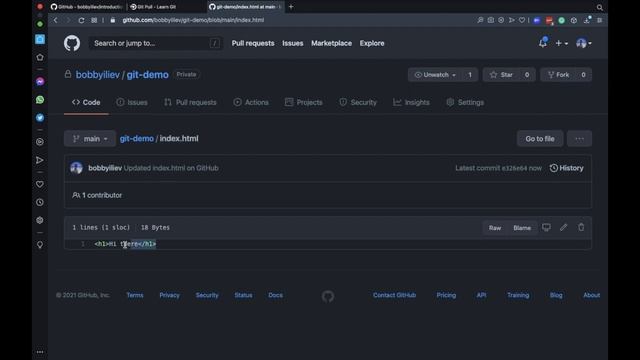Open new browser tab with plus

pos(291,7)
